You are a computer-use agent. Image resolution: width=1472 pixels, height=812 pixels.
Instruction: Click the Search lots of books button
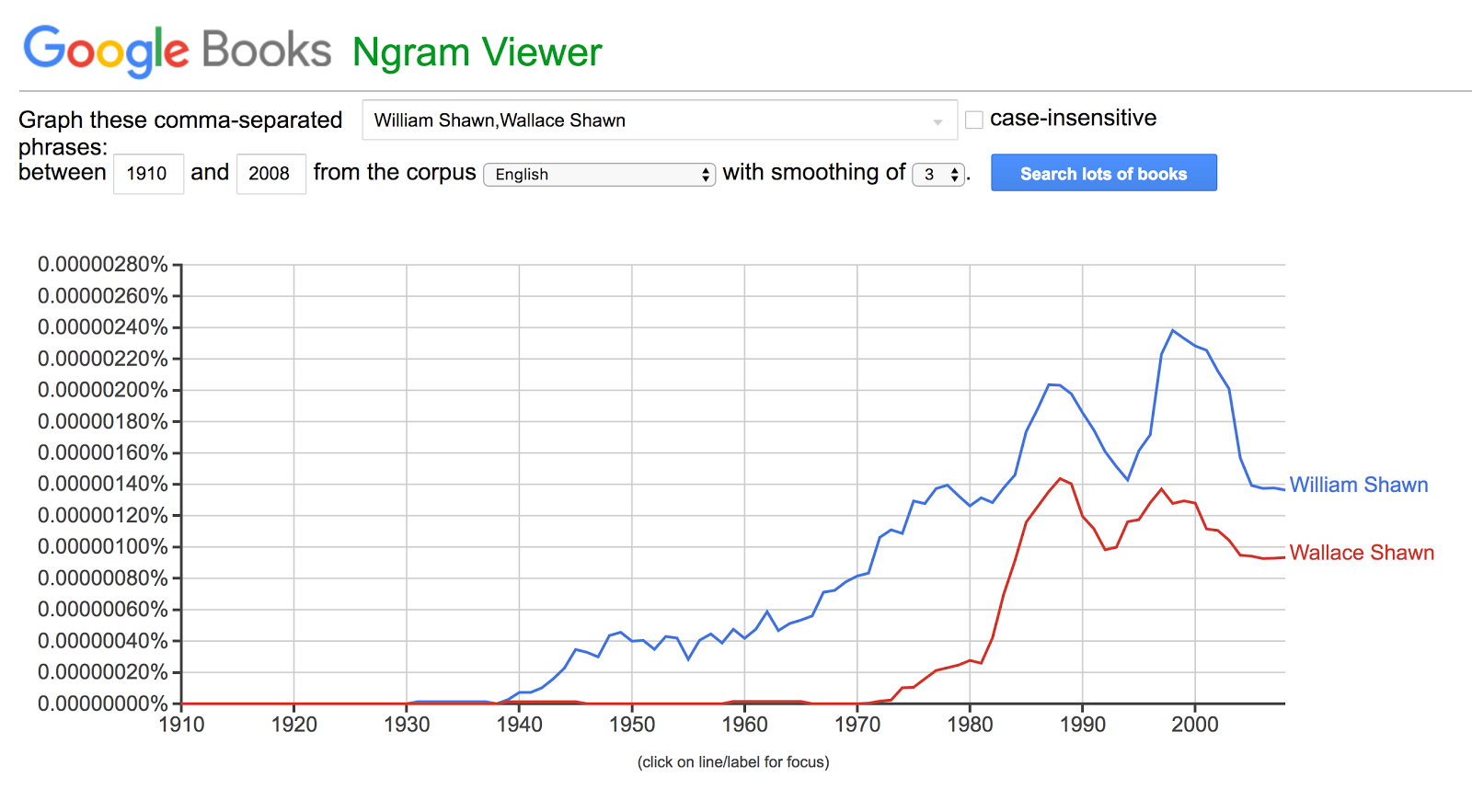pyautogui.click(x=1103, y=173)
